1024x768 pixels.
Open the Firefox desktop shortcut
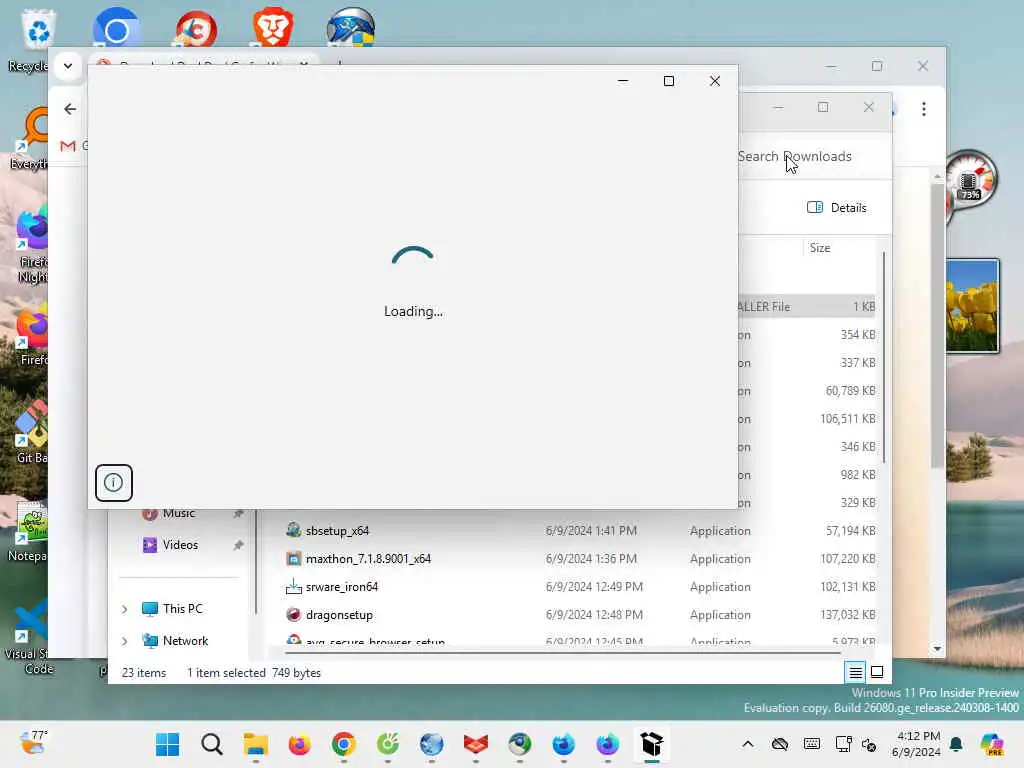point(33,333)
